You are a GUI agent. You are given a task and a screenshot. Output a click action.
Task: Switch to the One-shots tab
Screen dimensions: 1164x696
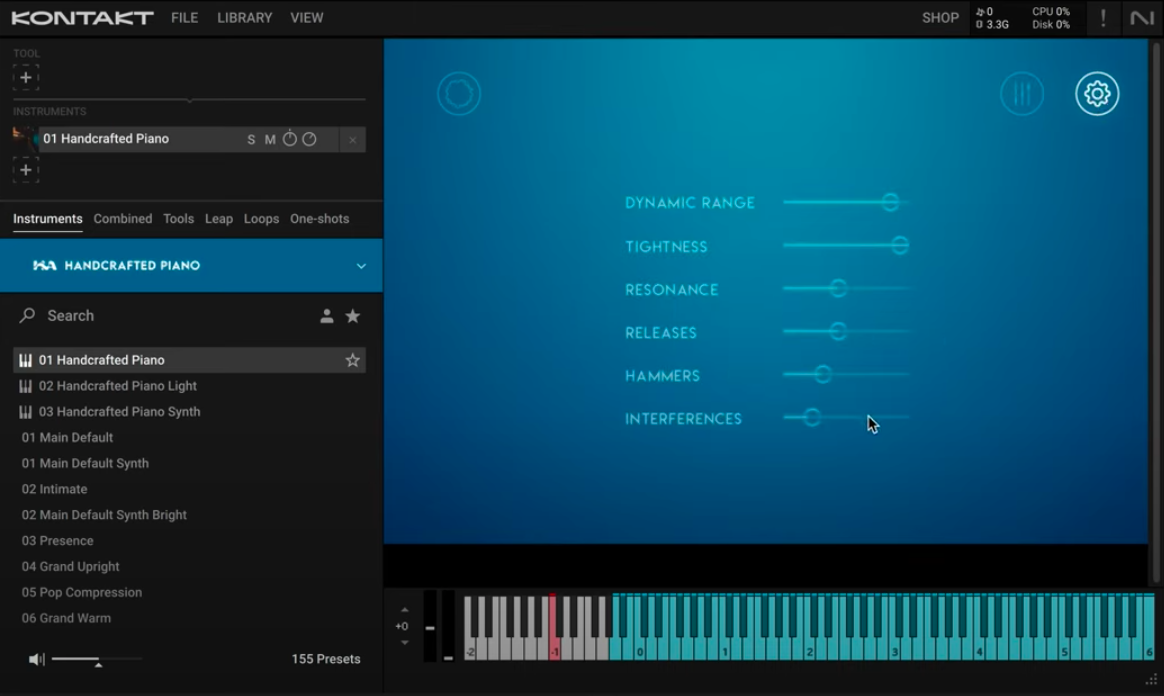[x=319, y=219]
